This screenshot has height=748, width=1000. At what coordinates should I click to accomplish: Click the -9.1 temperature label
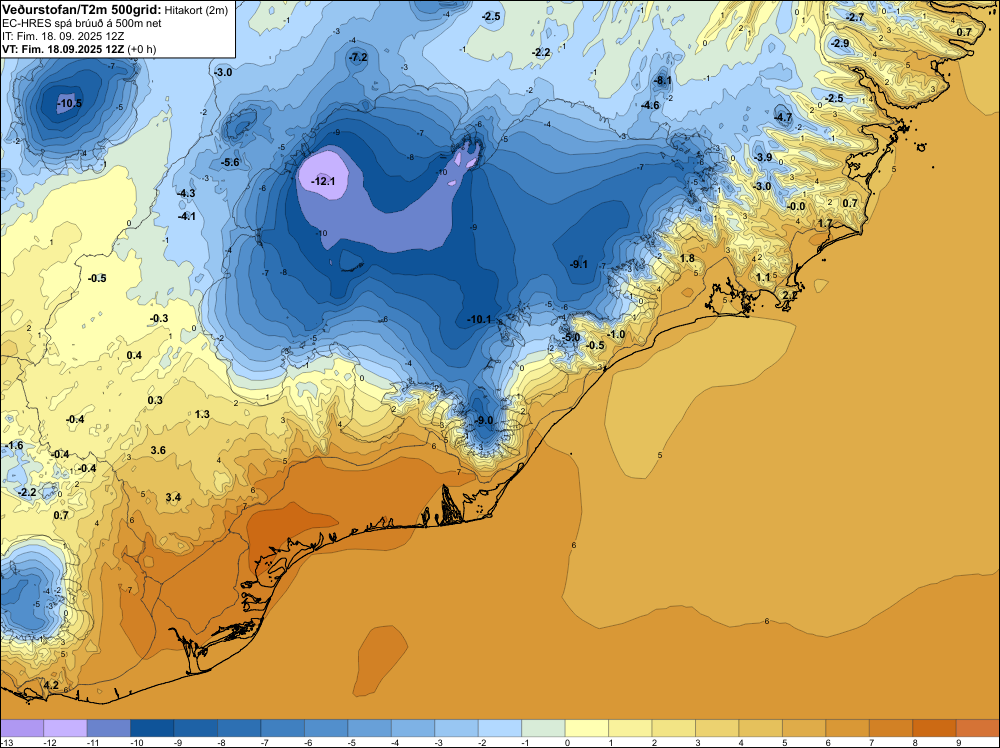[579, 264]
